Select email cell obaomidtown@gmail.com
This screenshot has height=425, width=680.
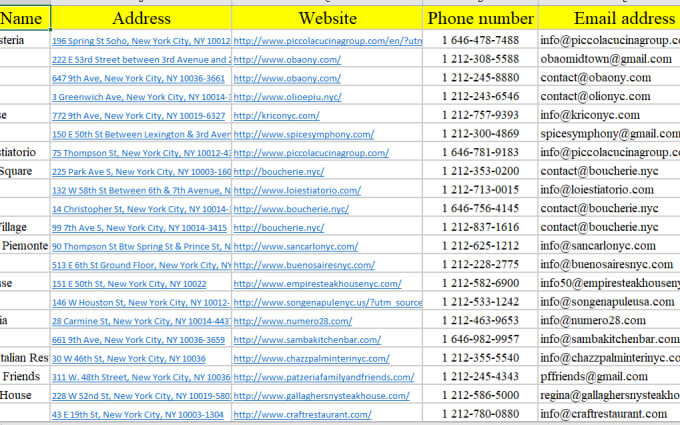609,59
